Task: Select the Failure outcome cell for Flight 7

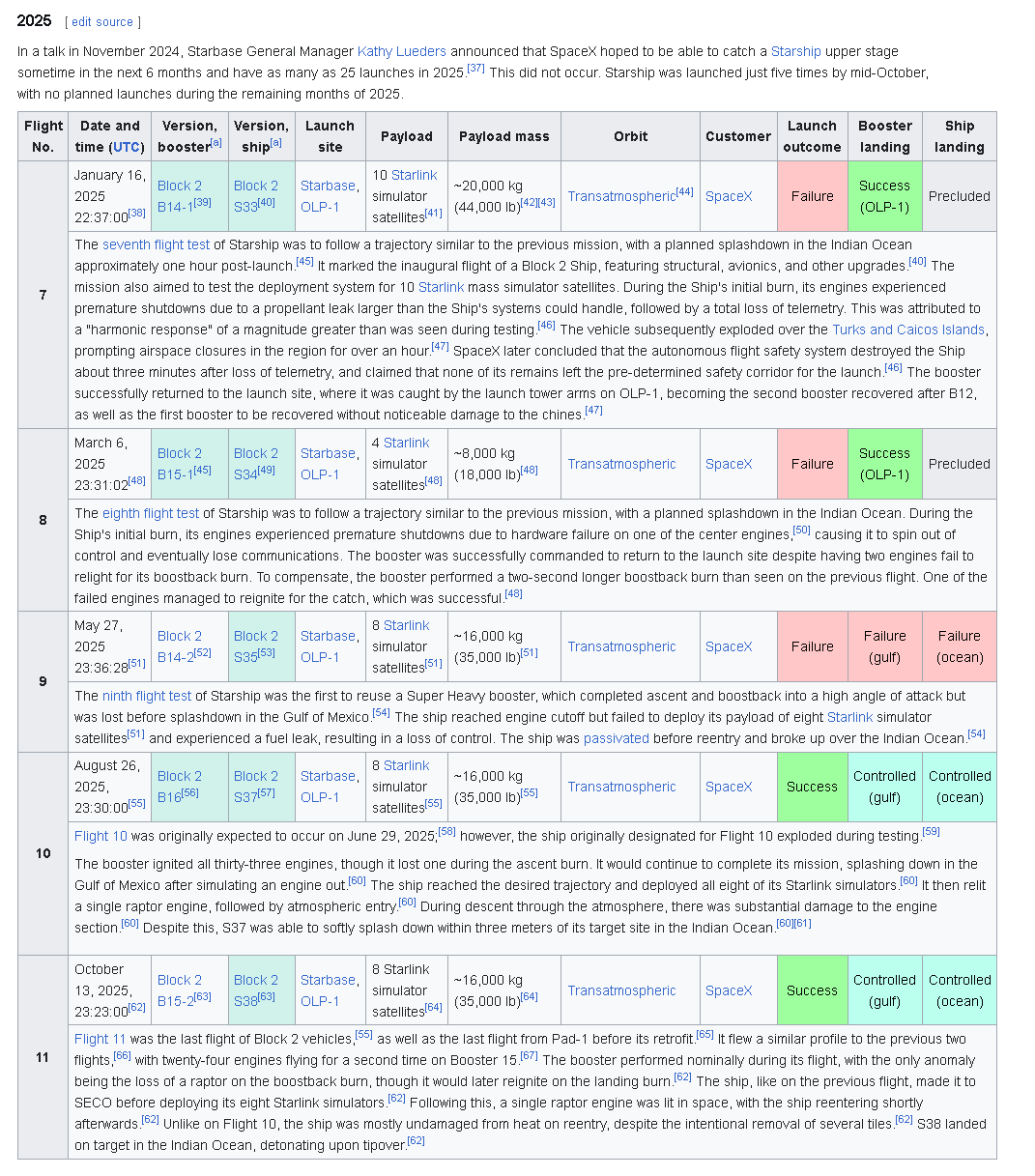Action: (x=812, y=196)
